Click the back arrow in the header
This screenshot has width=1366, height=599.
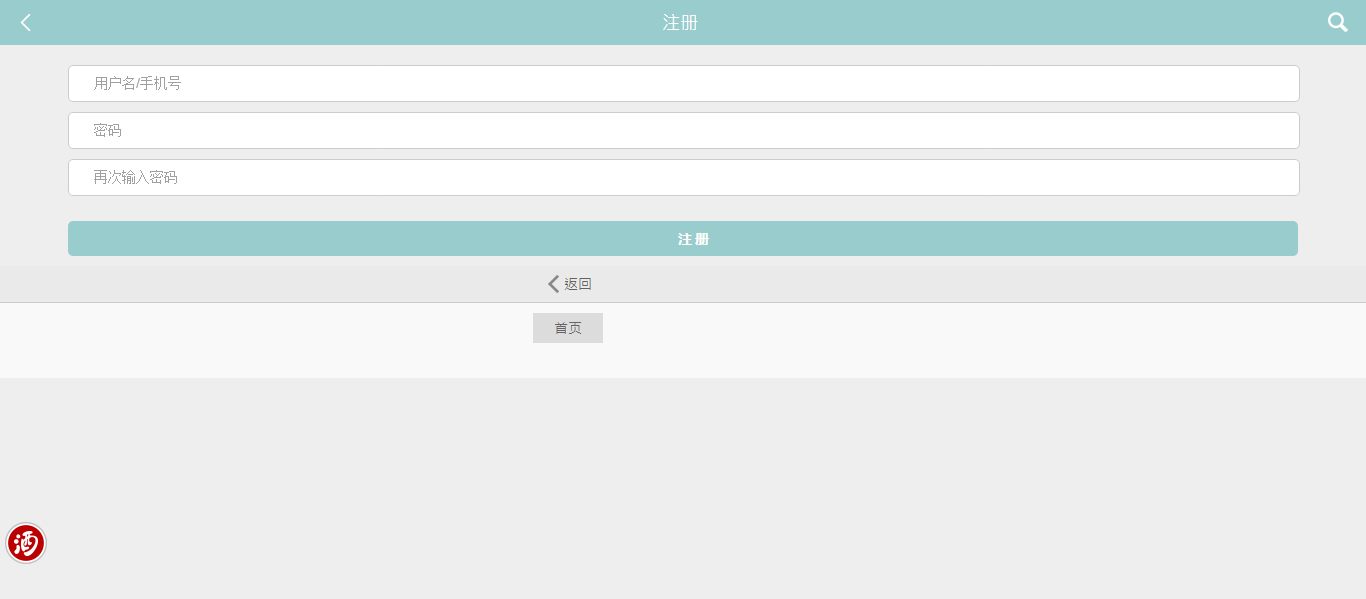[x=26, y=22]
